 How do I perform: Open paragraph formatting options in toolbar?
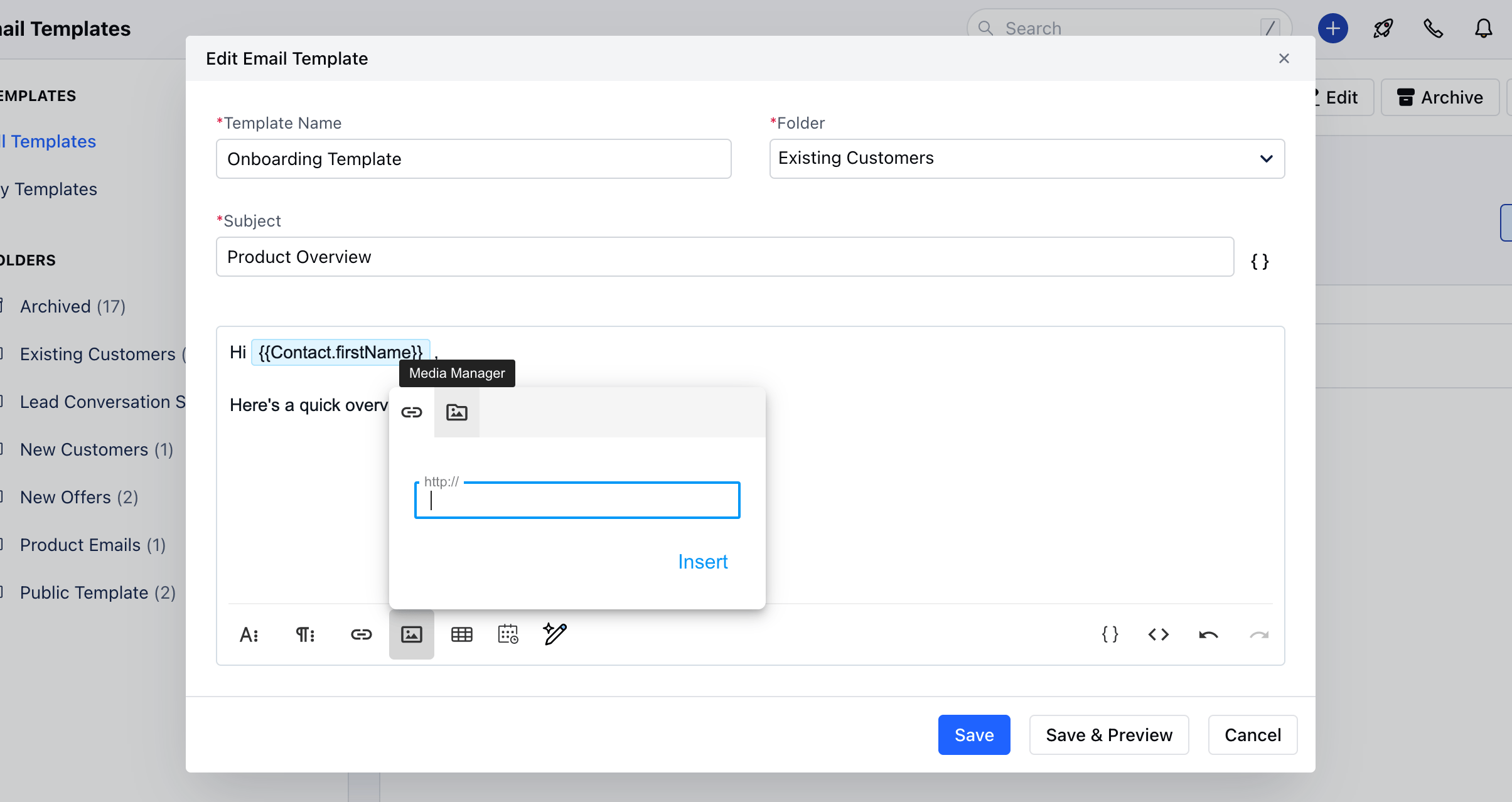[305, 634]
